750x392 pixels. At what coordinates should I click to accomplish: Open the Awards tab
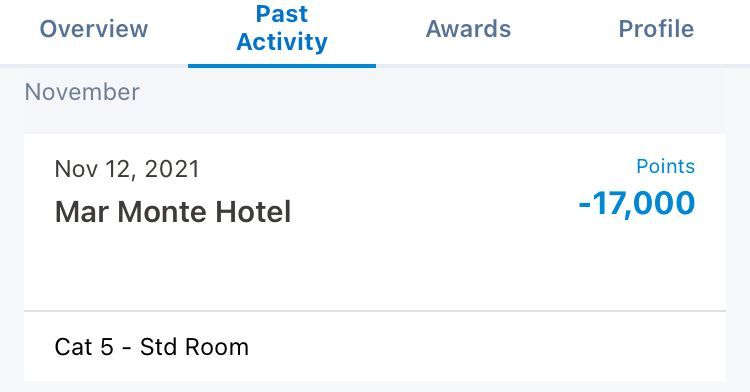pyautogui.click(x=468, y=29)
